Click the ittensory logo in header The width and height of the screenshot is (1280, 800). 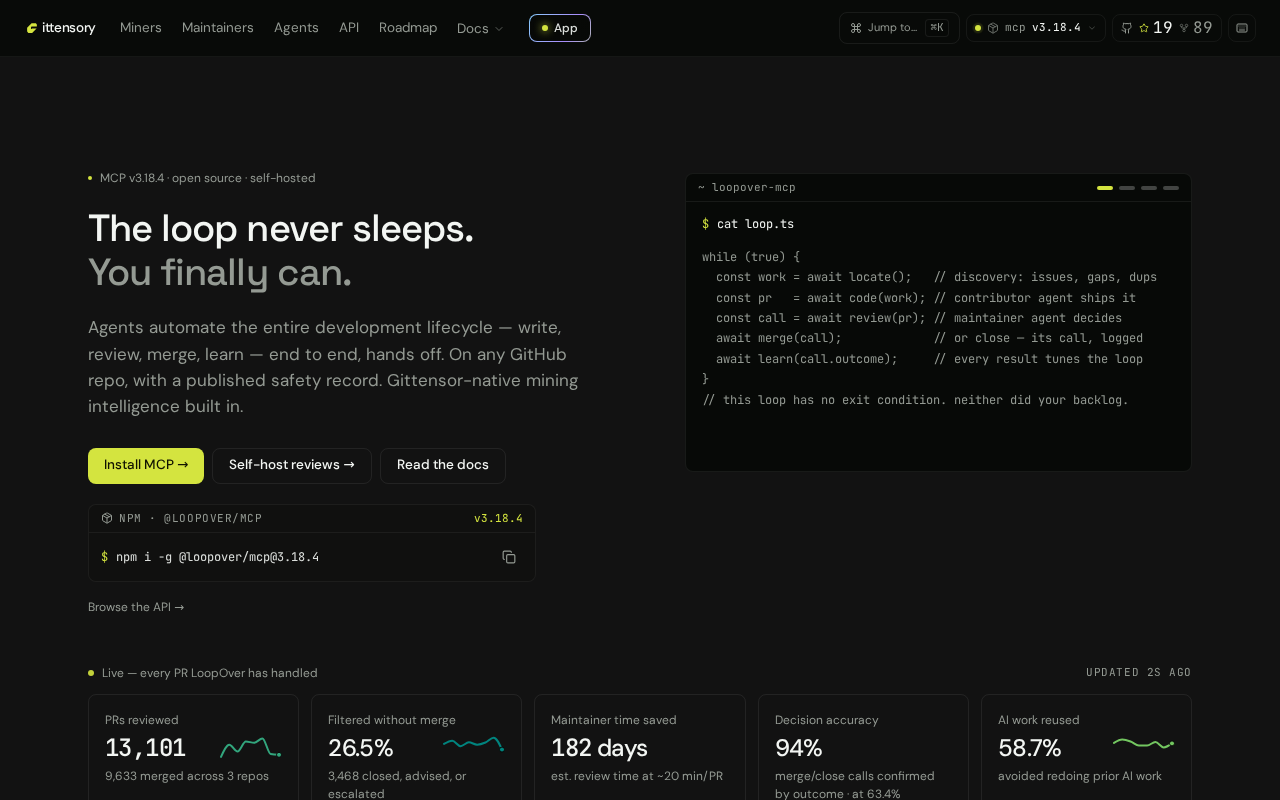tap(61, 28)
